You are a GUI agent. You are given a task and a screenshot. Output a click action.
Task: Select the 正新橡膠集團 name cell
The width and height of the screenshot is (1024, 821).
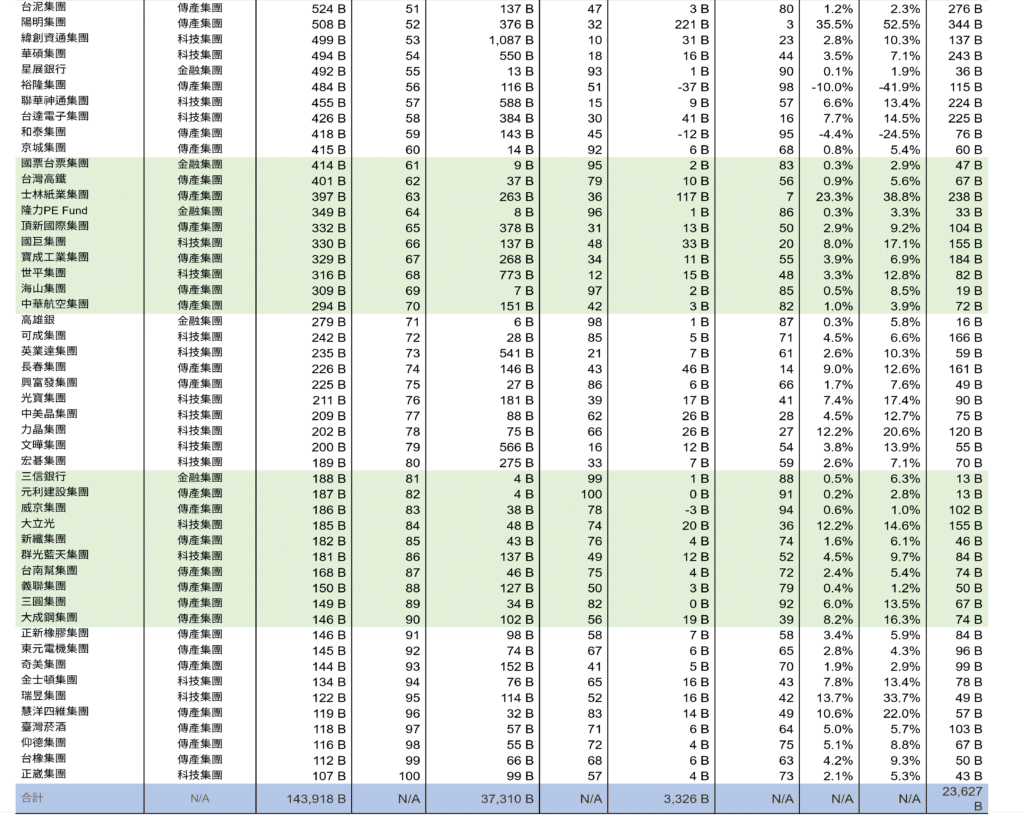pos(55,634)
